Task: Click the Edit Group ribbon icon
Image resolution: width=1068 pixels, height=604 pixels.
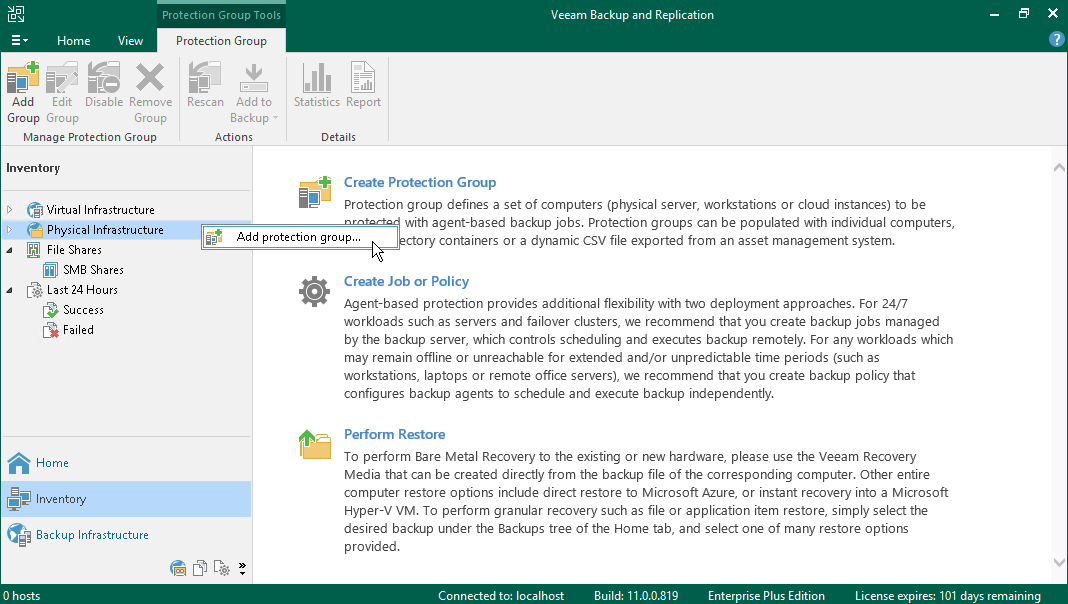Action: [x=62, y=93]
